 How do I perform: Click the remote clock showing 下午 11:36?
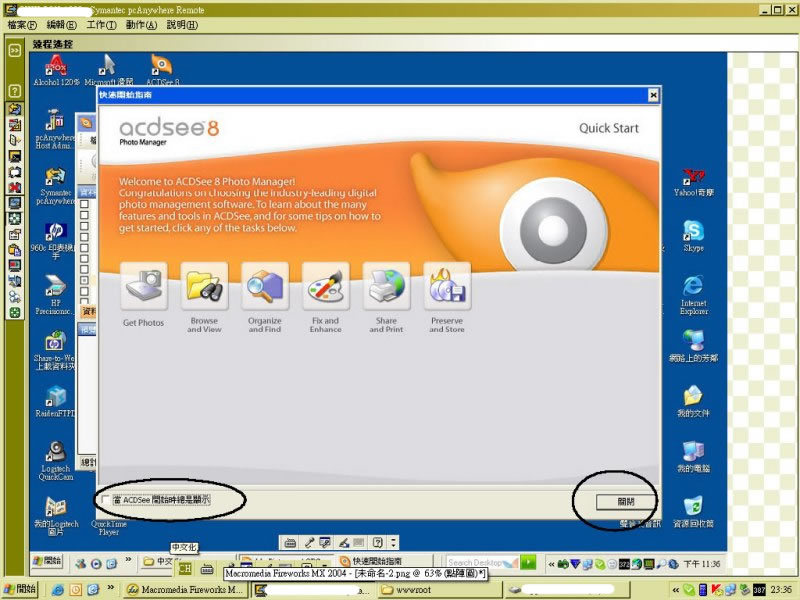(x=702, y=564)
